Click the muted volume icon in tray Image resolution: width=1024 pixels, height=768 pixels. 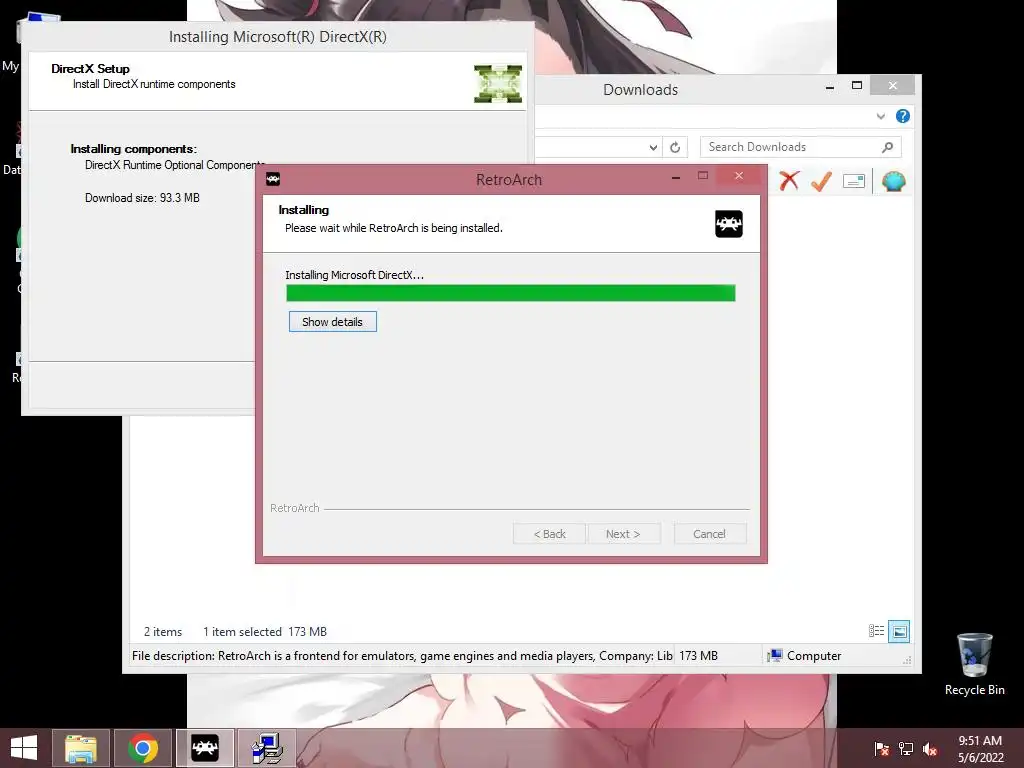tap(930, 749)
